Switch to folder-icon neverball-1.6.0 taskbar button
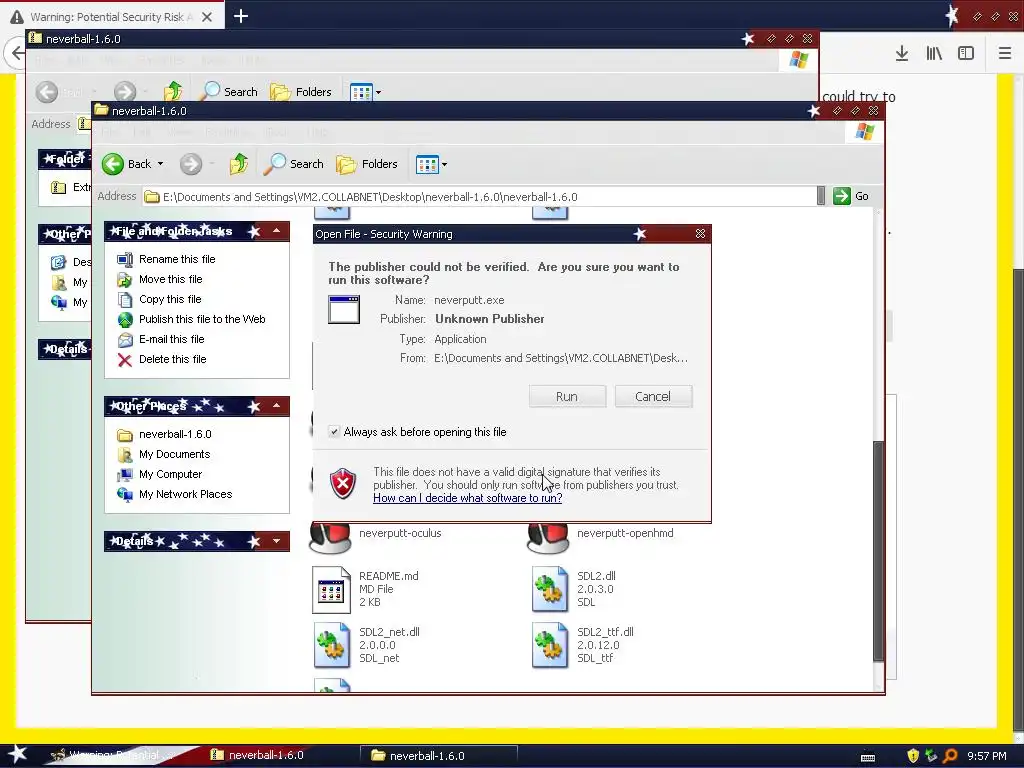Viewport: 1024px width, 768px height. (439, 756)
